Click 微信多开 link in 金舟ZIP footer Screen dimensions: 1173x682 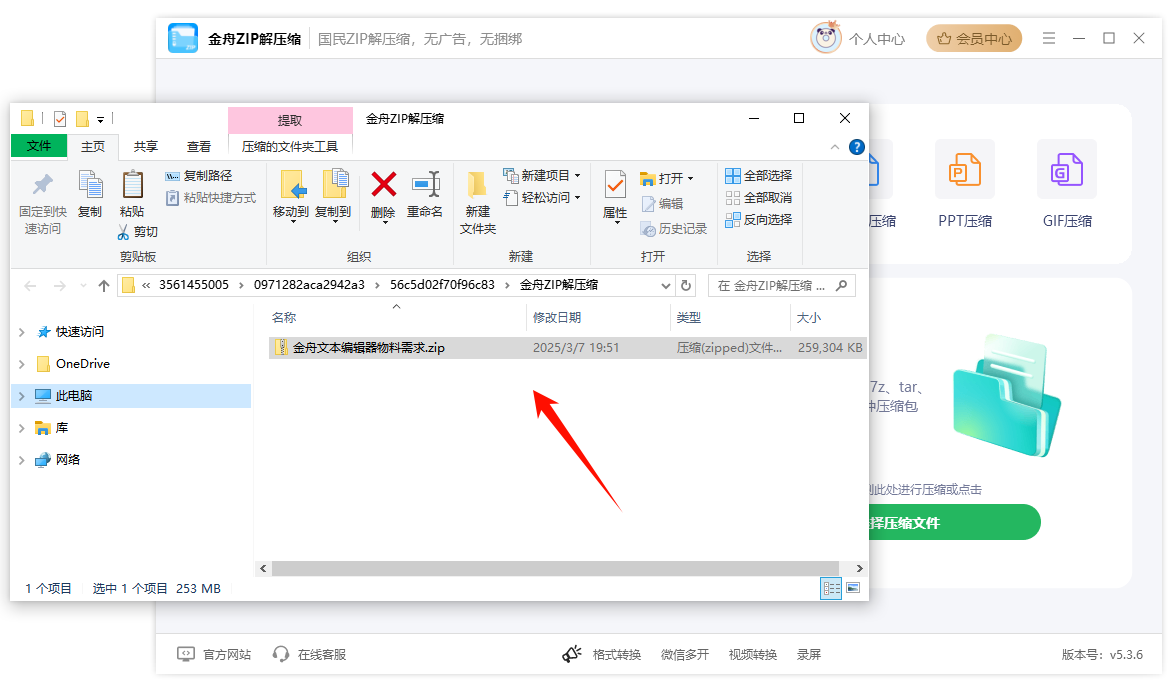(684, 655)
